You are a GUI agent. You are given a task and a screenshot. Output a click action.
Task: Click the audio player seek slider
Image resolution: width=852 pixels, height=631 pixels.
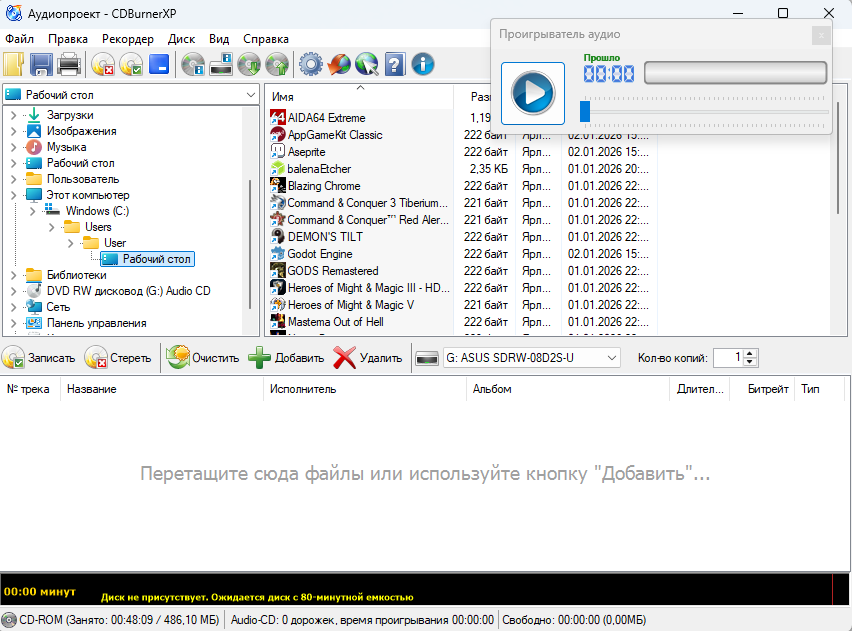point(704,110)
